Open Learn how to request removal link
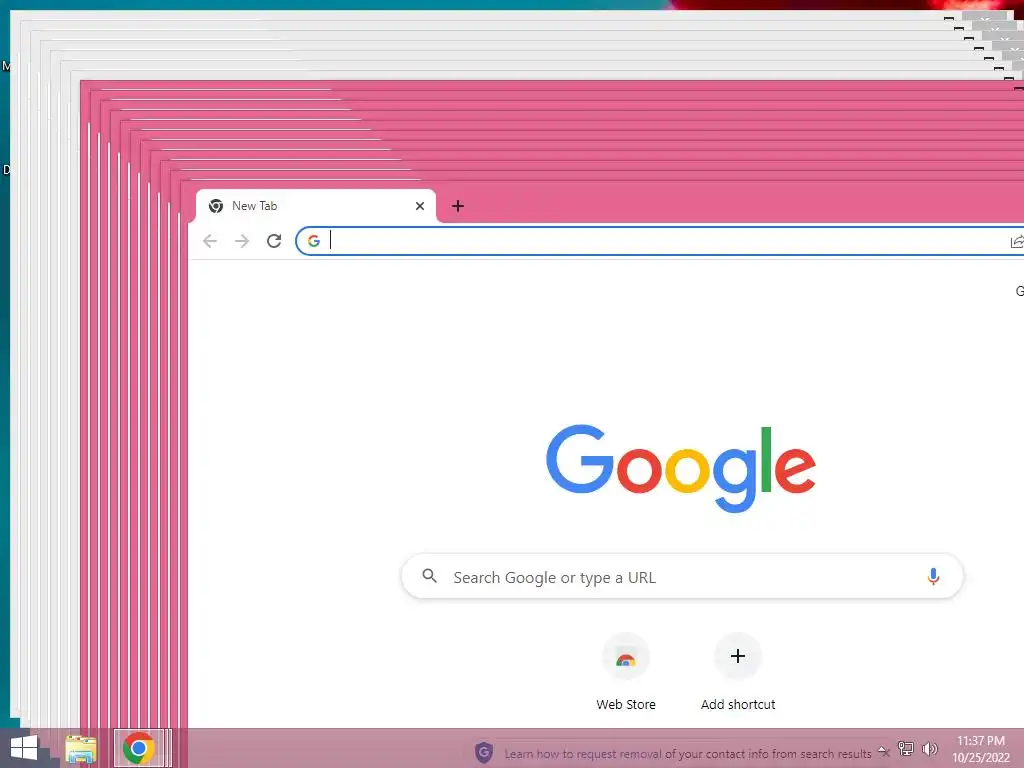The image size is (1024, 768). (x=688, y=754)
